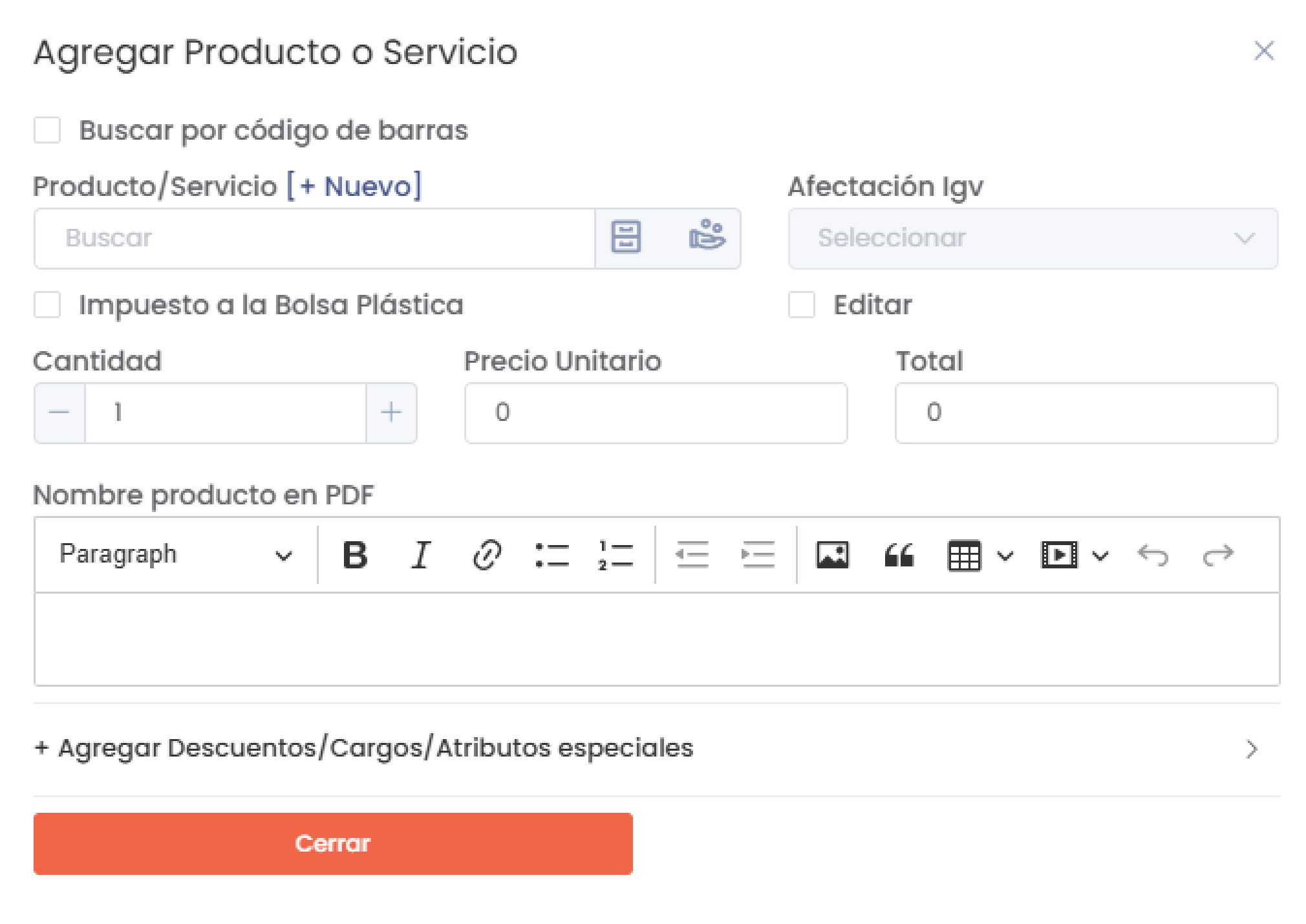Enable searching by barcode
Image resolution: width=1306 pixels, height=924 pixels.
coord(47,130)
